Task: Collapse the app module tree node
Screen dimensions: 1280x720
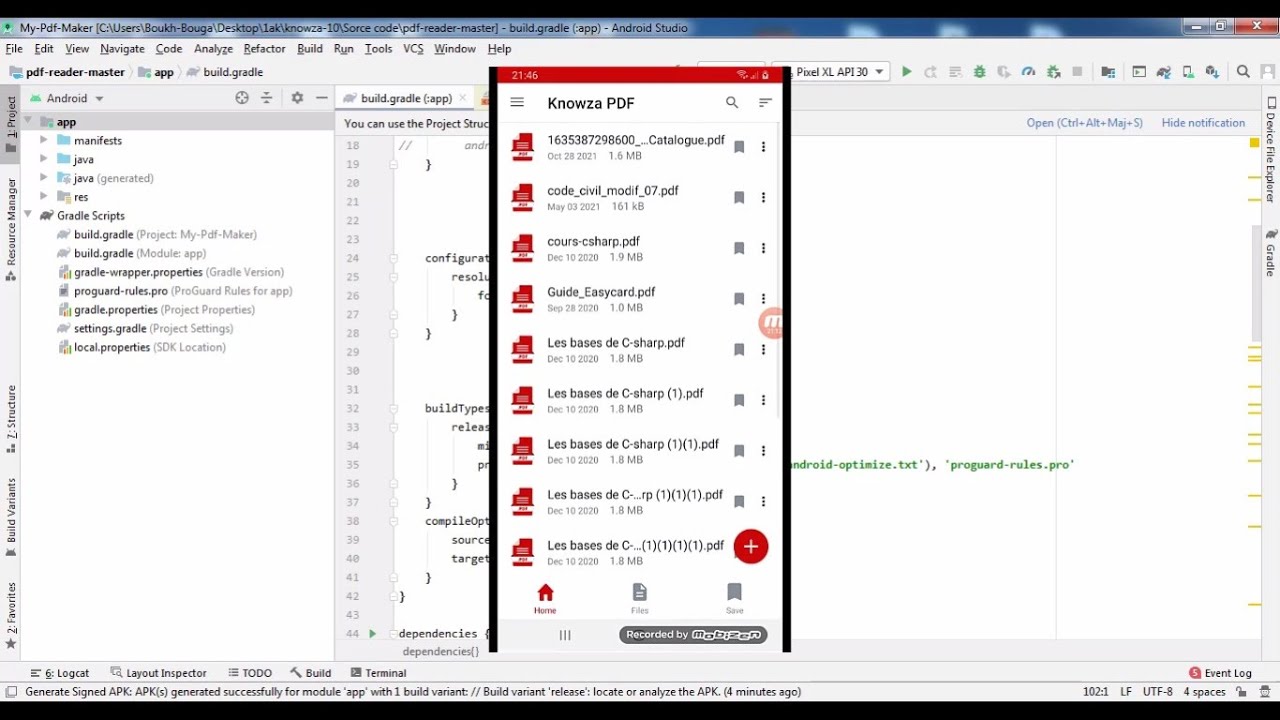Action: pyautogui.click(x=28, y=122)
